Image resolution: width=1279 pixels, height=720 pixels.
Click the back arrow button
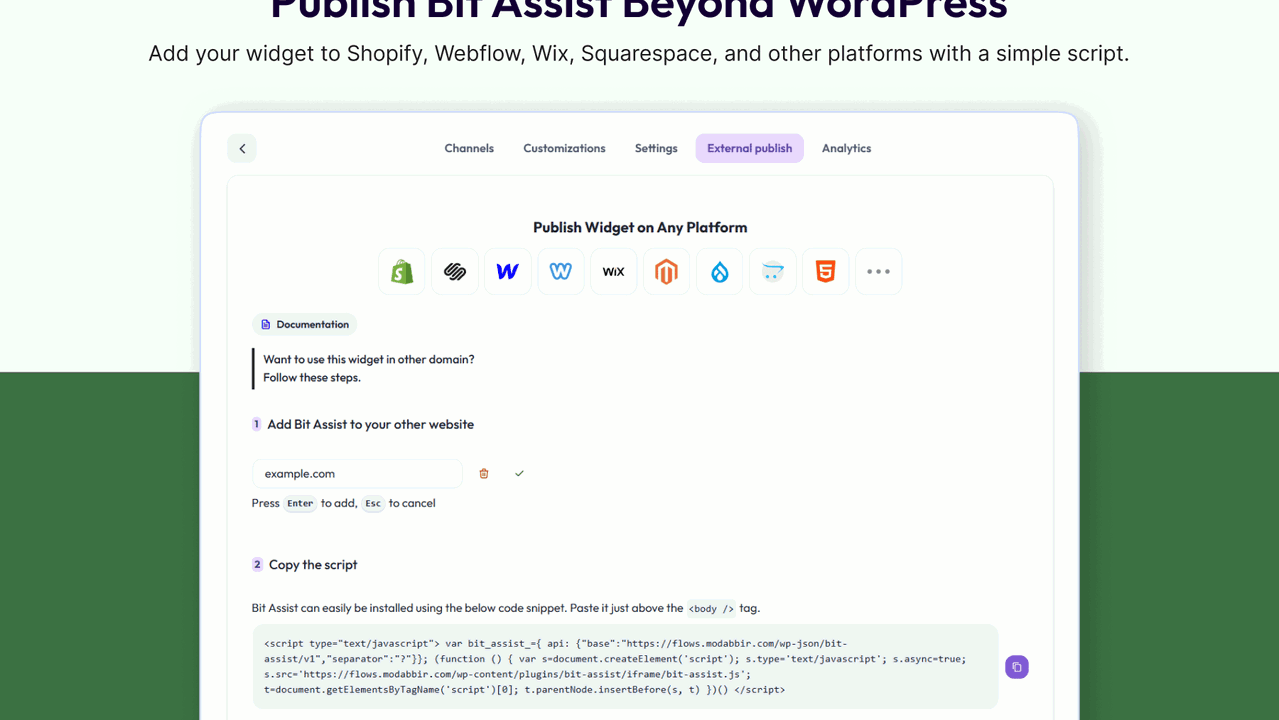(x=242, y=148)
